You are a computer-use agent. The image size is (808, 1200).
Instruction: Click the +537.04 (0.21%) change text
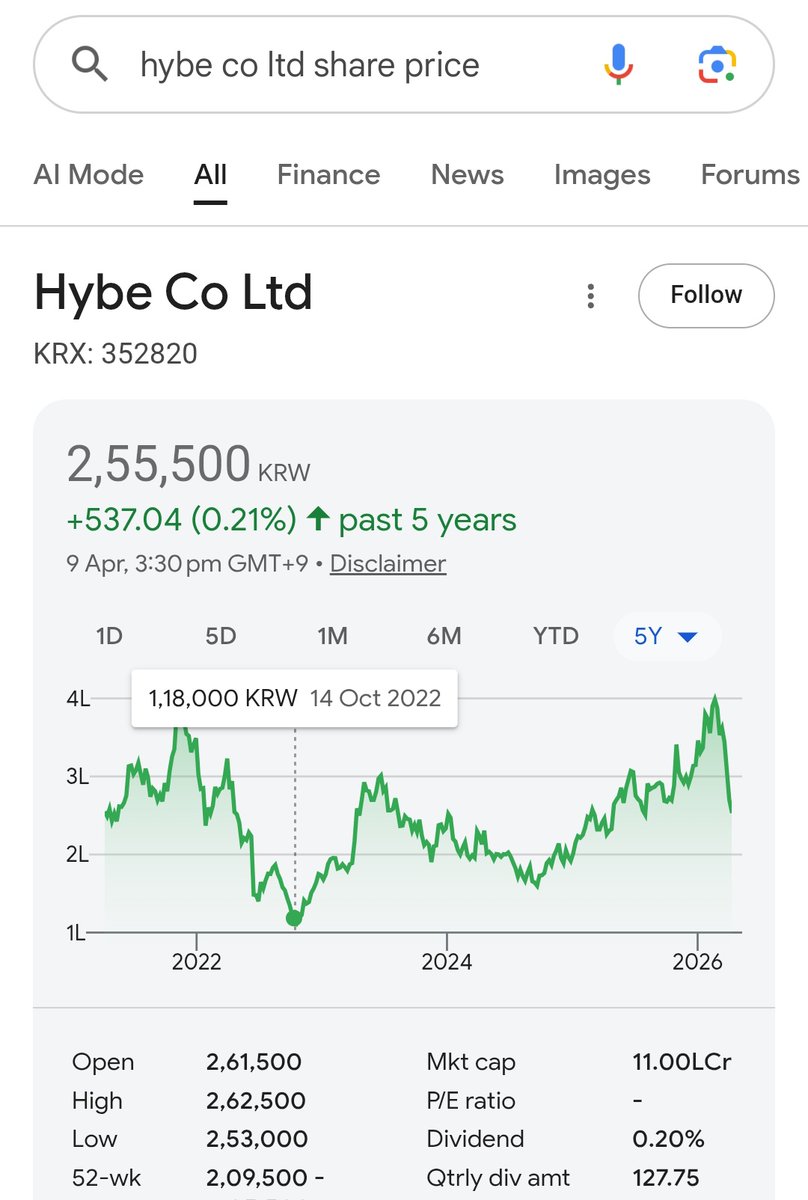(x=182, y=520)
